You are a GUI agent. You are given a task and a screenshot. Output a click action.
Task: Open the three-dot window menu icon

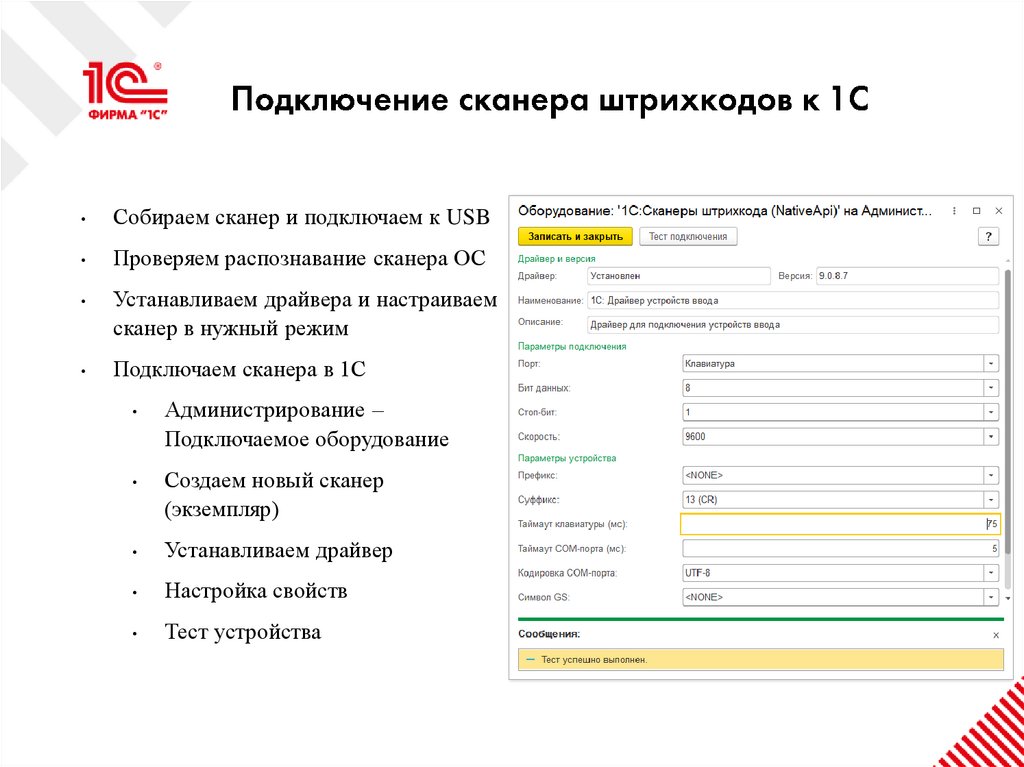coord(954,211)
